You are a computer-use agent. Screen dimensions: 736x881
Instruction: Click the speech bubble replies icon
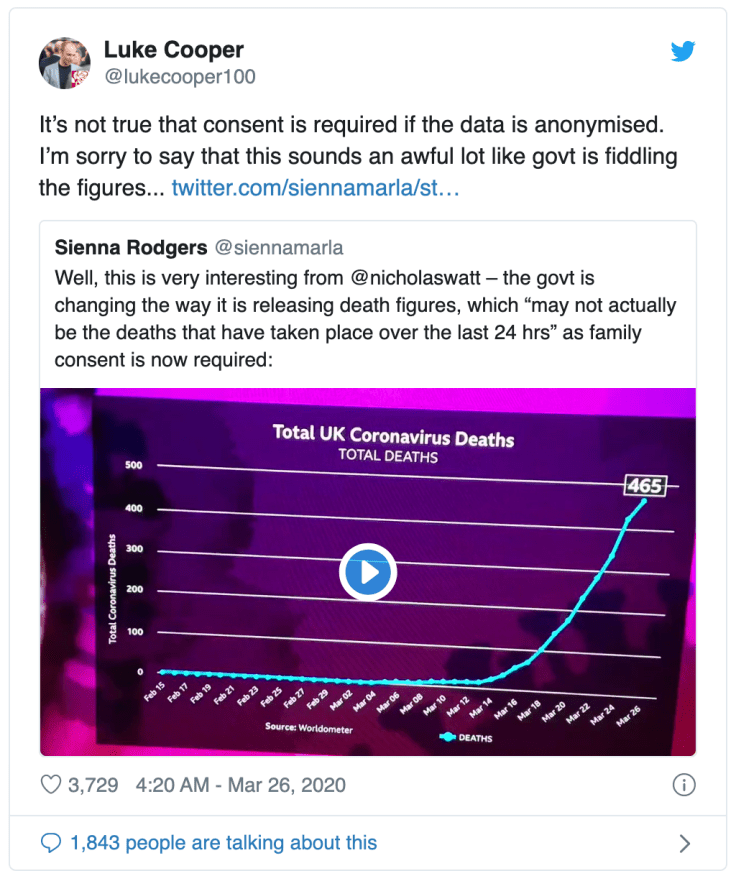tap(51, 843)
